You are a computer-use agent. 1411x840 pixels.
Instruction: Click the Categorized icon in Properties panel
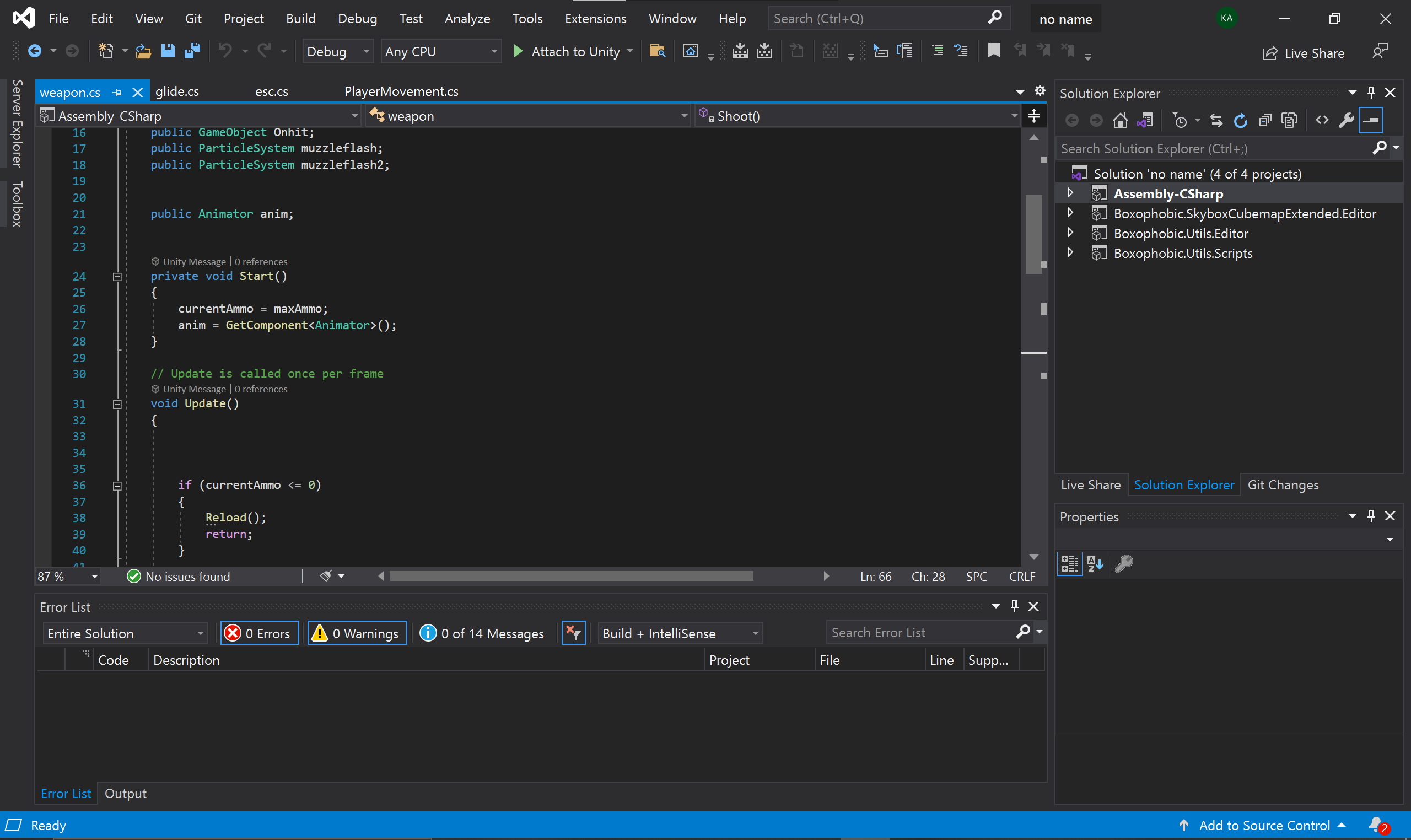point(1069,563)
